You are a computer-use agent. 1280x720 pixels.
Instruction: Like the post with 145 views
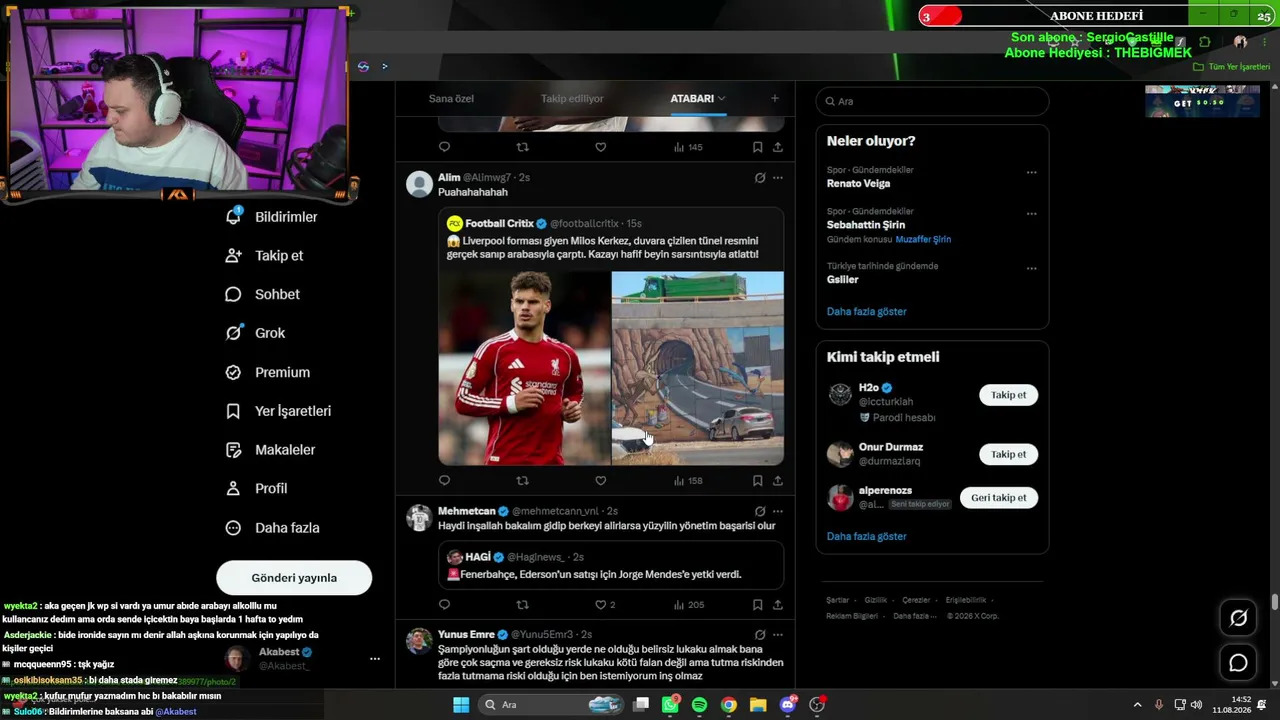coord(600,147)
